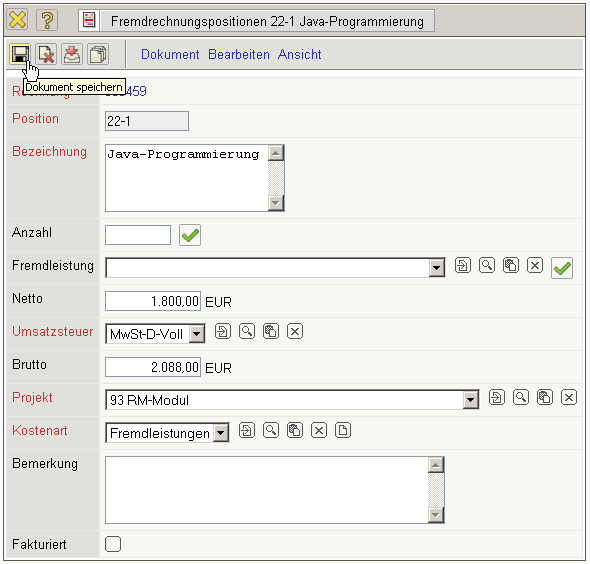Click the Brutto amount field
Screen dimensions: 590x564
tap(153, 367)
